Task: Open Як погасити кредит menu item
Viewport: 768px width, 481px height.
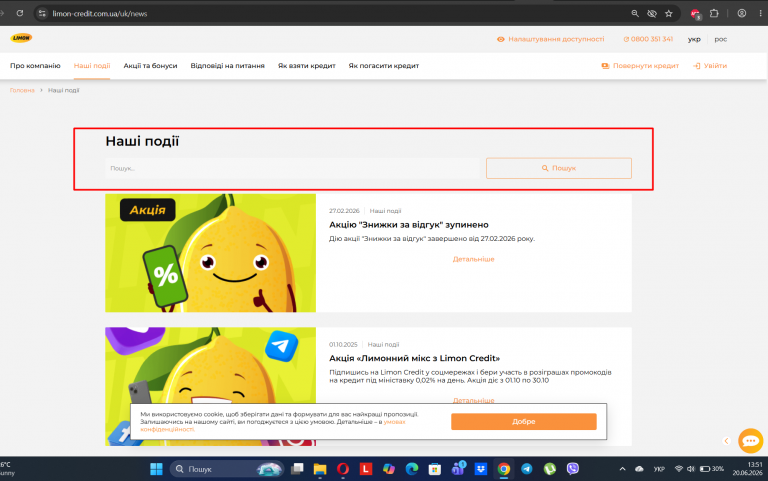Action: [384, 66]
